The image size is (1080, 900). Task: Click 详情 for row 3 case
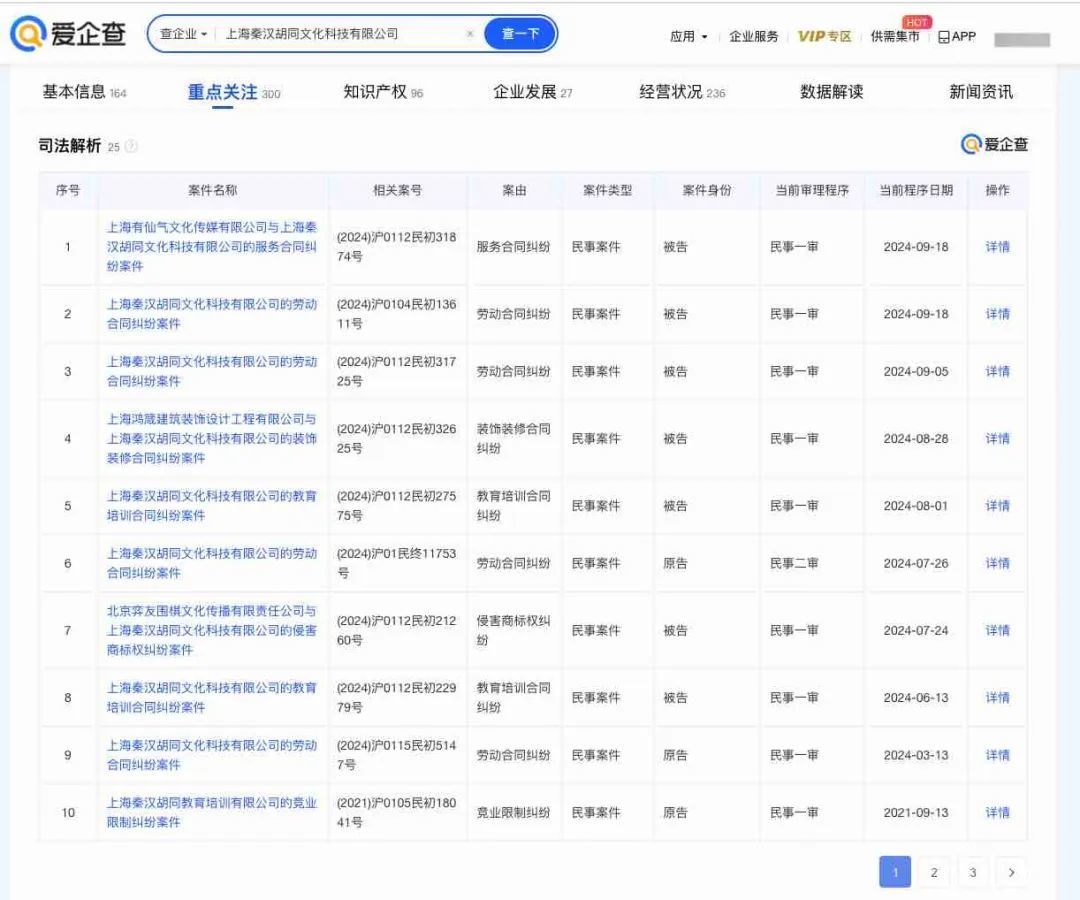click(997, 371)
